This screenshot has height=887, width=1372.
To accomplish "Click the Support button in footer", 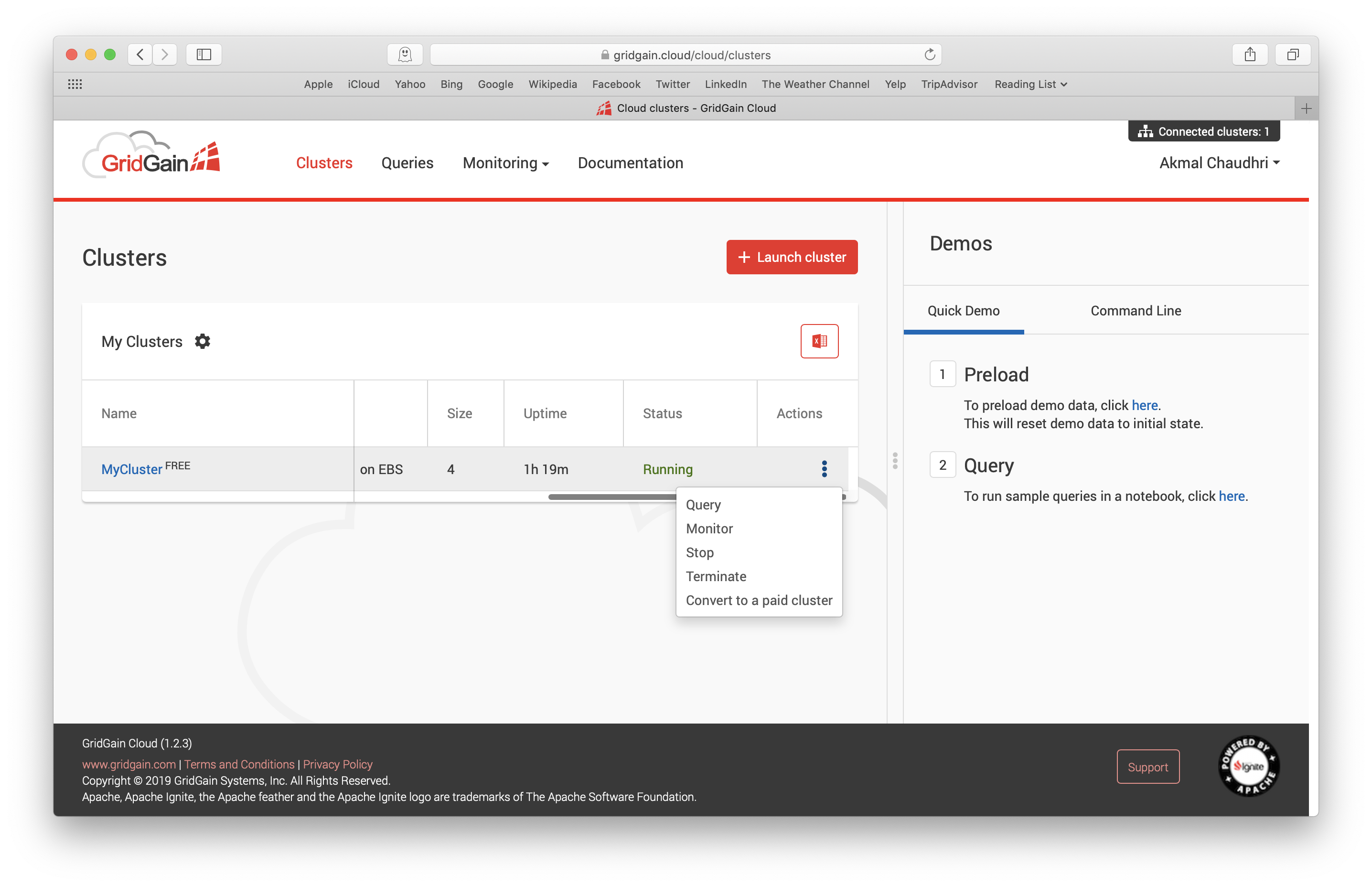I will coord(1148,766).
